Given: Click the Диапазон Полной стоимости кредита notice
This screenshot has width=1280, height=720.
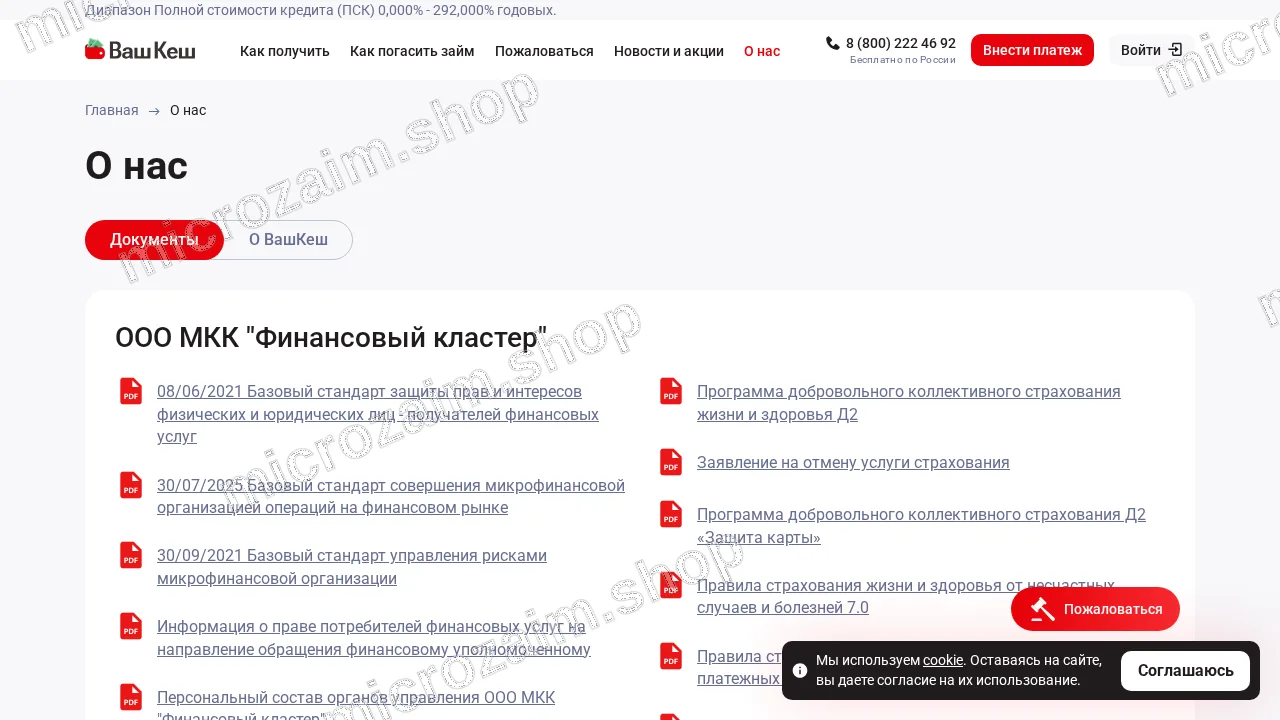Looking at the screenshot, I should 321,10.
